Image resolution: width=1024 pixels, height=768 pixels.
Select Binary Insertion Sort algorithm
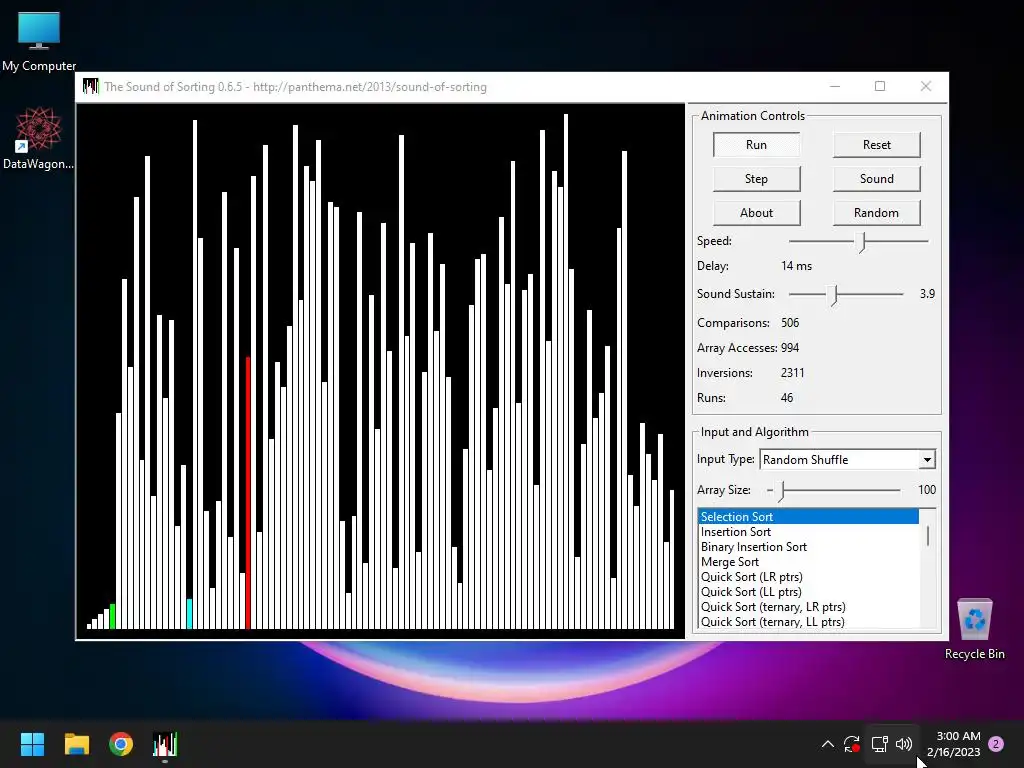click(x=808, y=547)
